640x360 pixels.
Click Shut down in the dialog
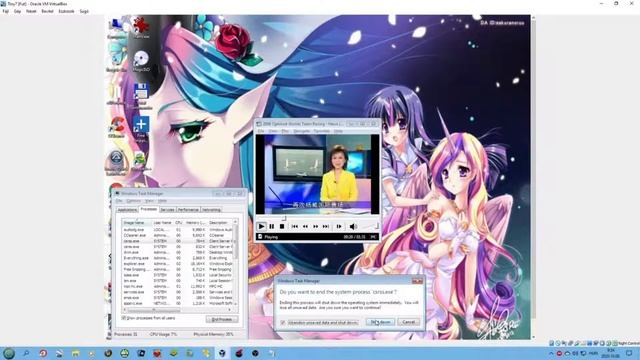click(380, 322)
